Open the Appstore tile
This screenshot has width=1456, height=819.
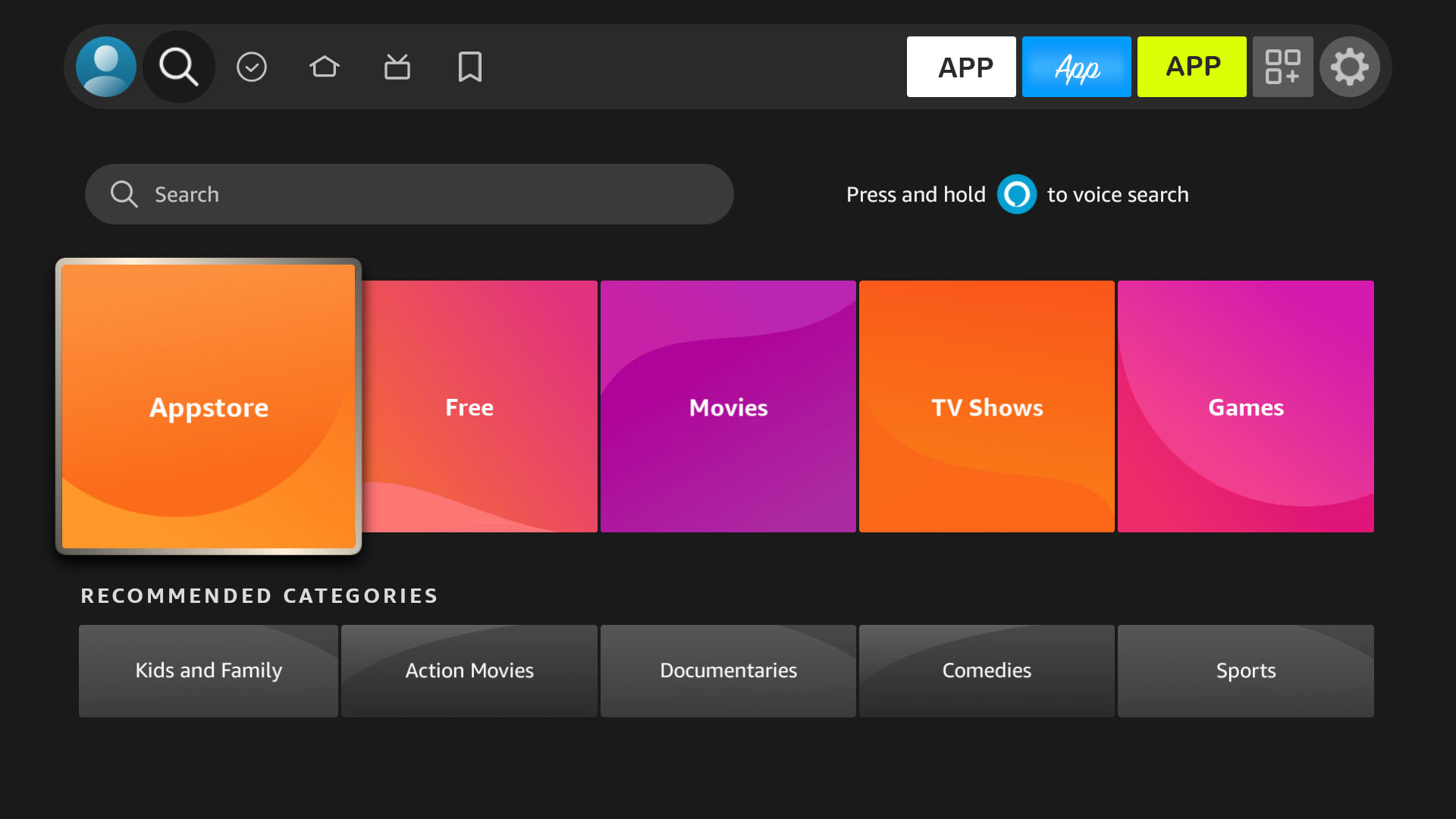tap(209, 406)
